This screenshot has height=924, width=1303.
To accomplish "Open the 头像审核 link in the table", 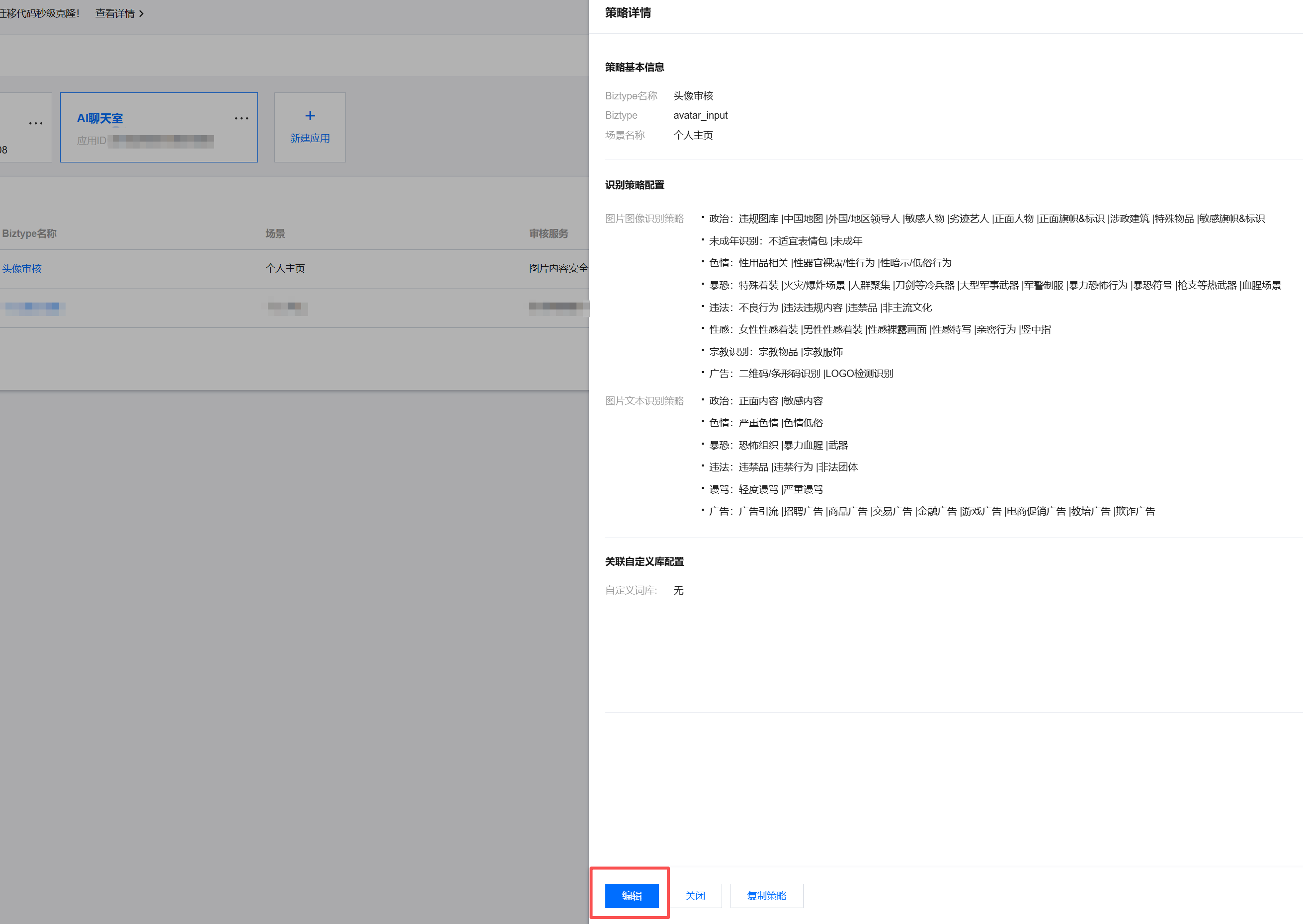I will click(22, 269).
